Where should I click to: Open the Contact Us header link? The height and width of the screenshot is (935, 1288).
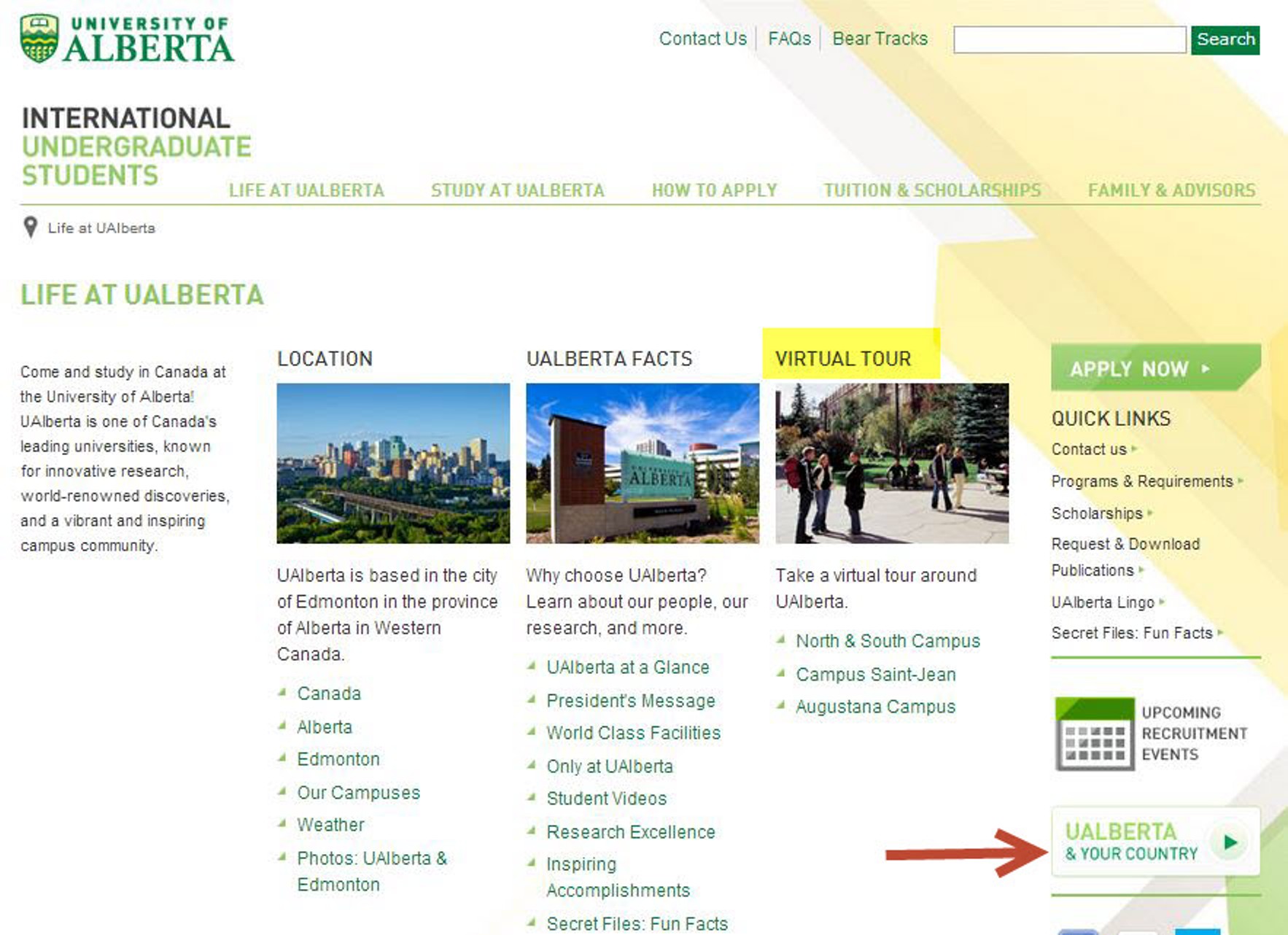pos(702,39)
